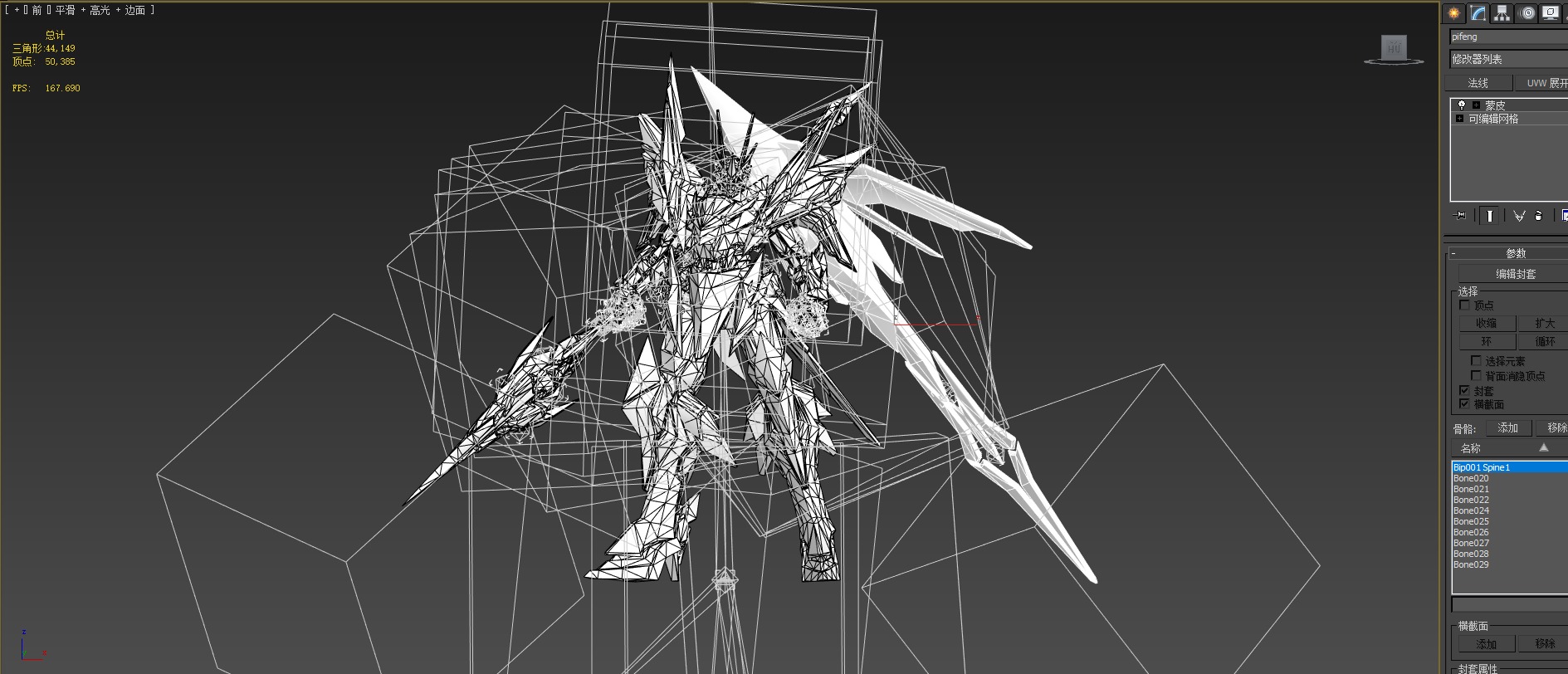The height and width of the screenshot is (674, 1568).
Task: Expand the 可编辑网格 stack entry
Action: 1459,119
